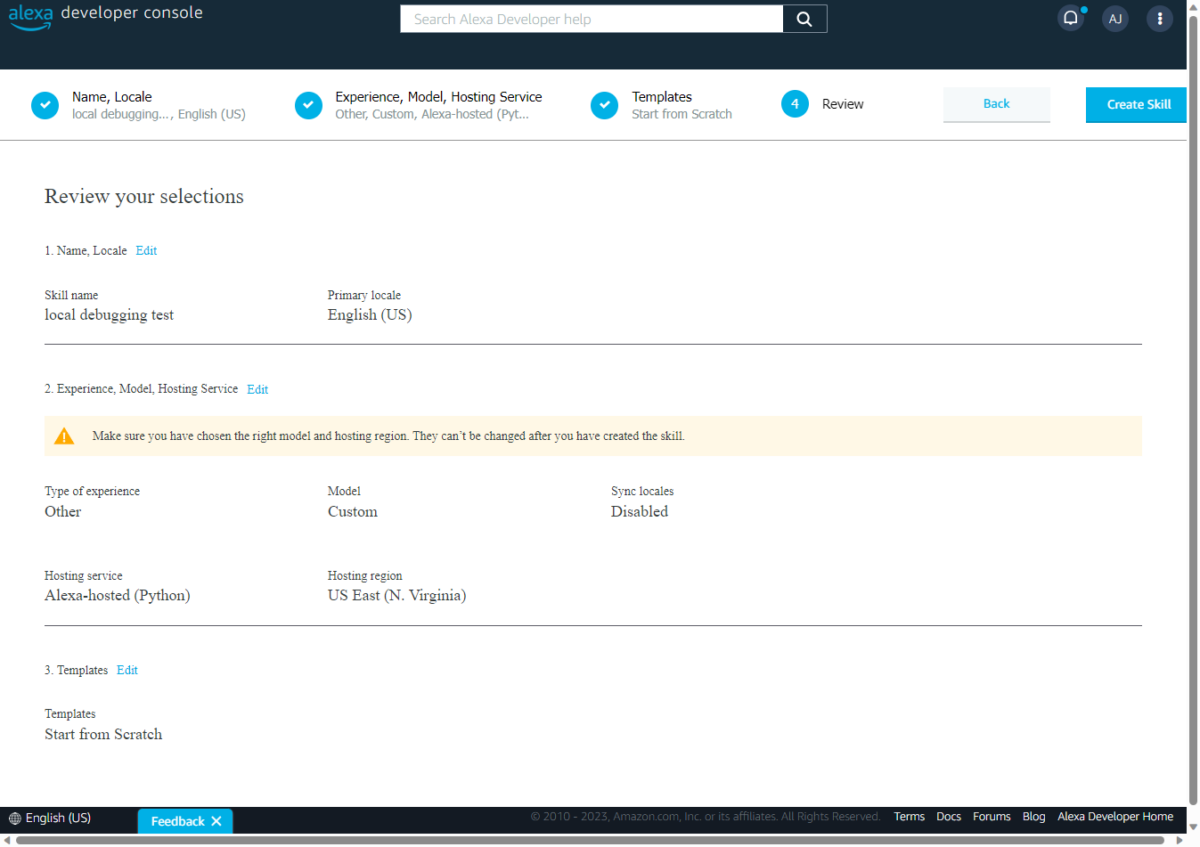Open the notifications bell
Screen dimensions: 1200x847
pos(1070,18)
